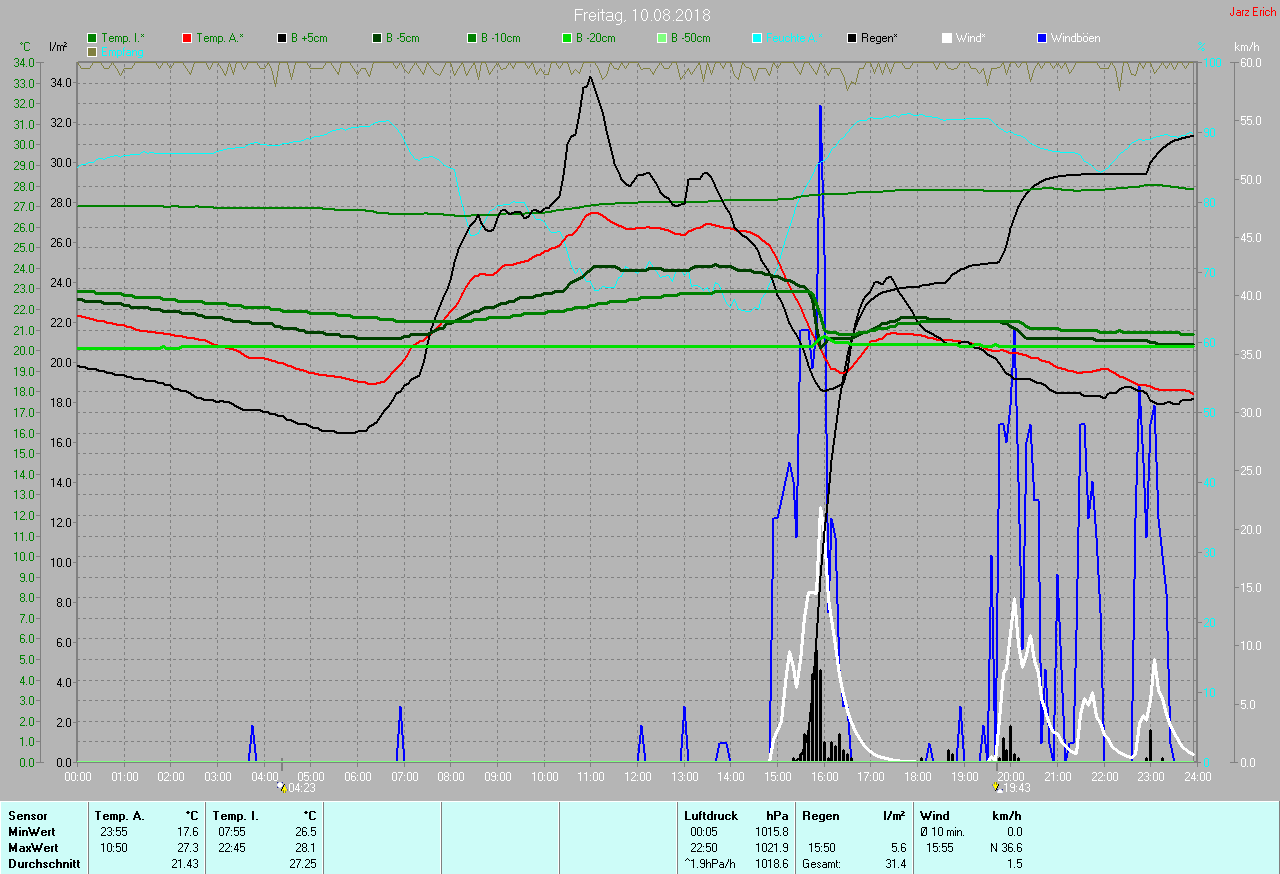Select the total rain value '31.4'
This screenshot has height=874, width=1280.
point(894,864)
